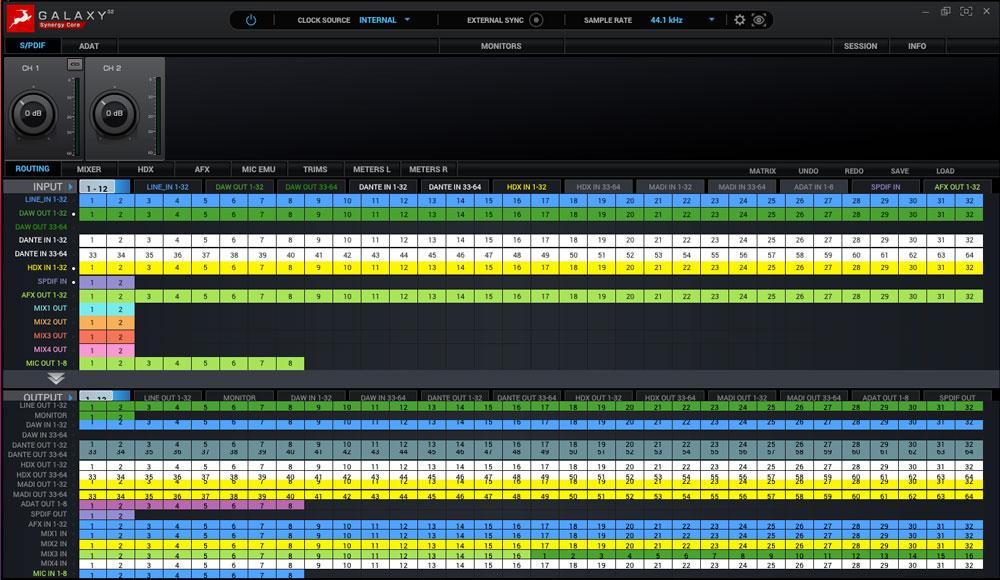Click the power button icon

(251, 20)
